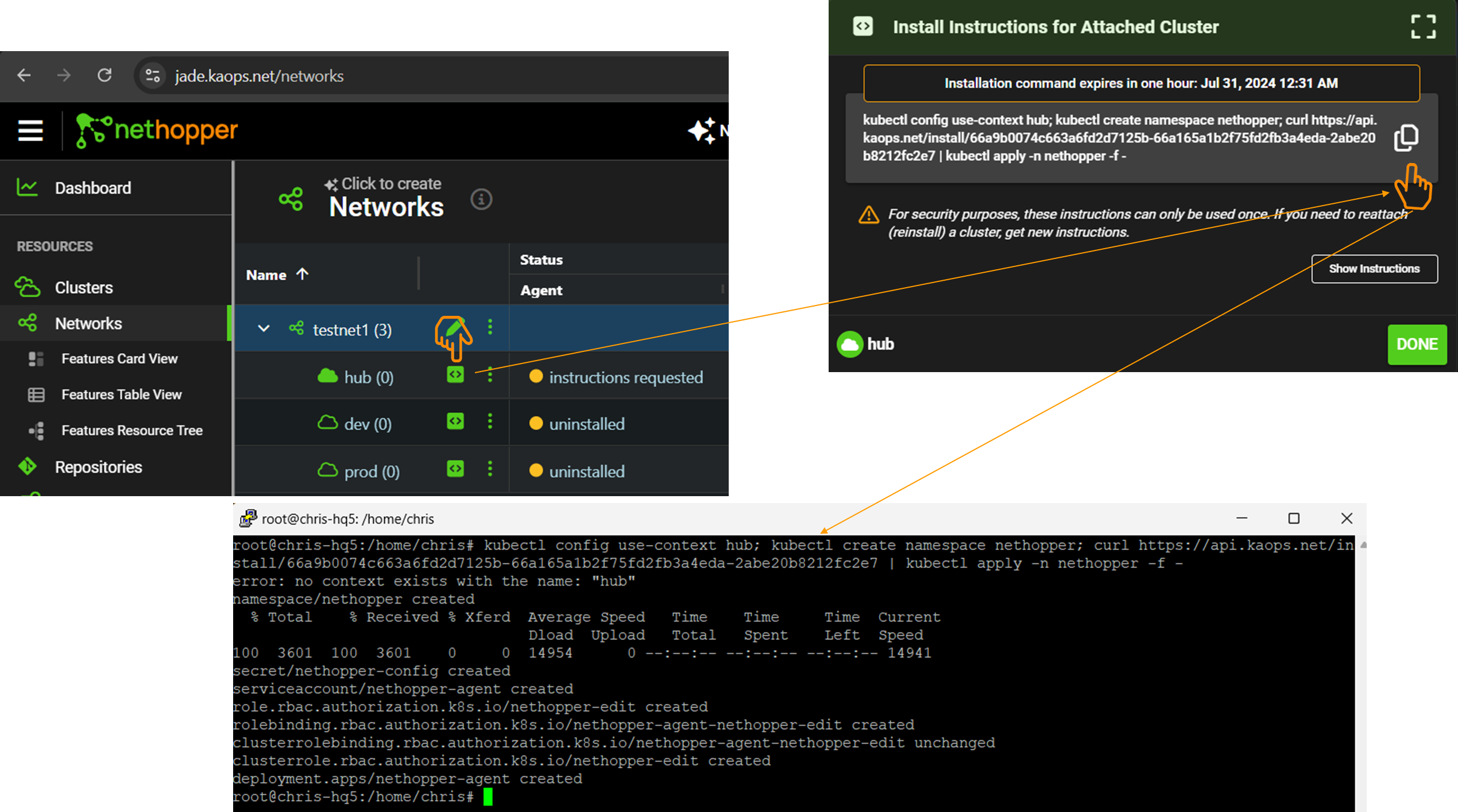Collapse the testnet1 network row

pos(264,329)
